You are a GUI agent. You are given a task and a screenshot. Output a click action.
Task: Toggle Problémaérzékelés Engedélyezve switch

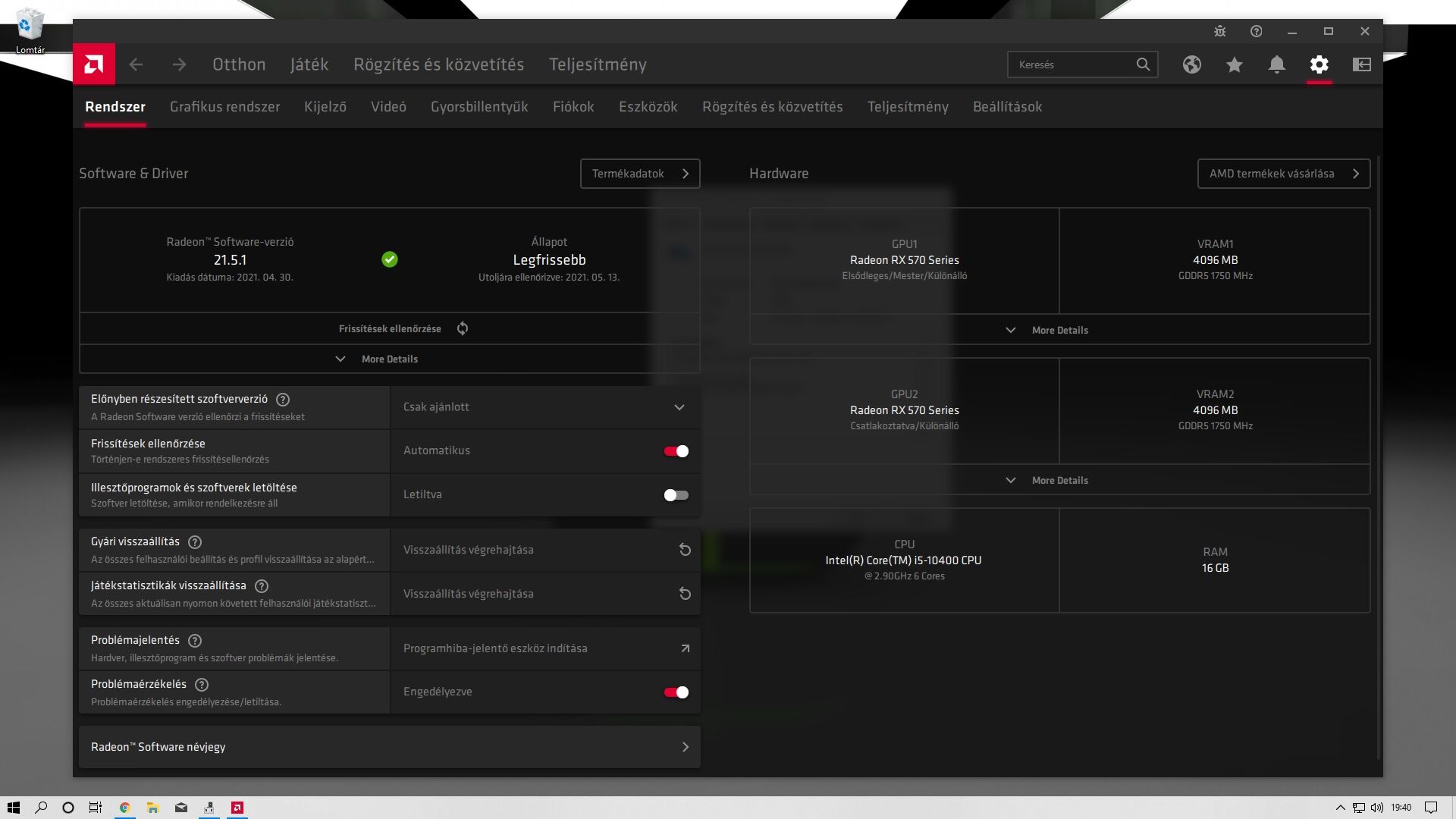(676, 692)
